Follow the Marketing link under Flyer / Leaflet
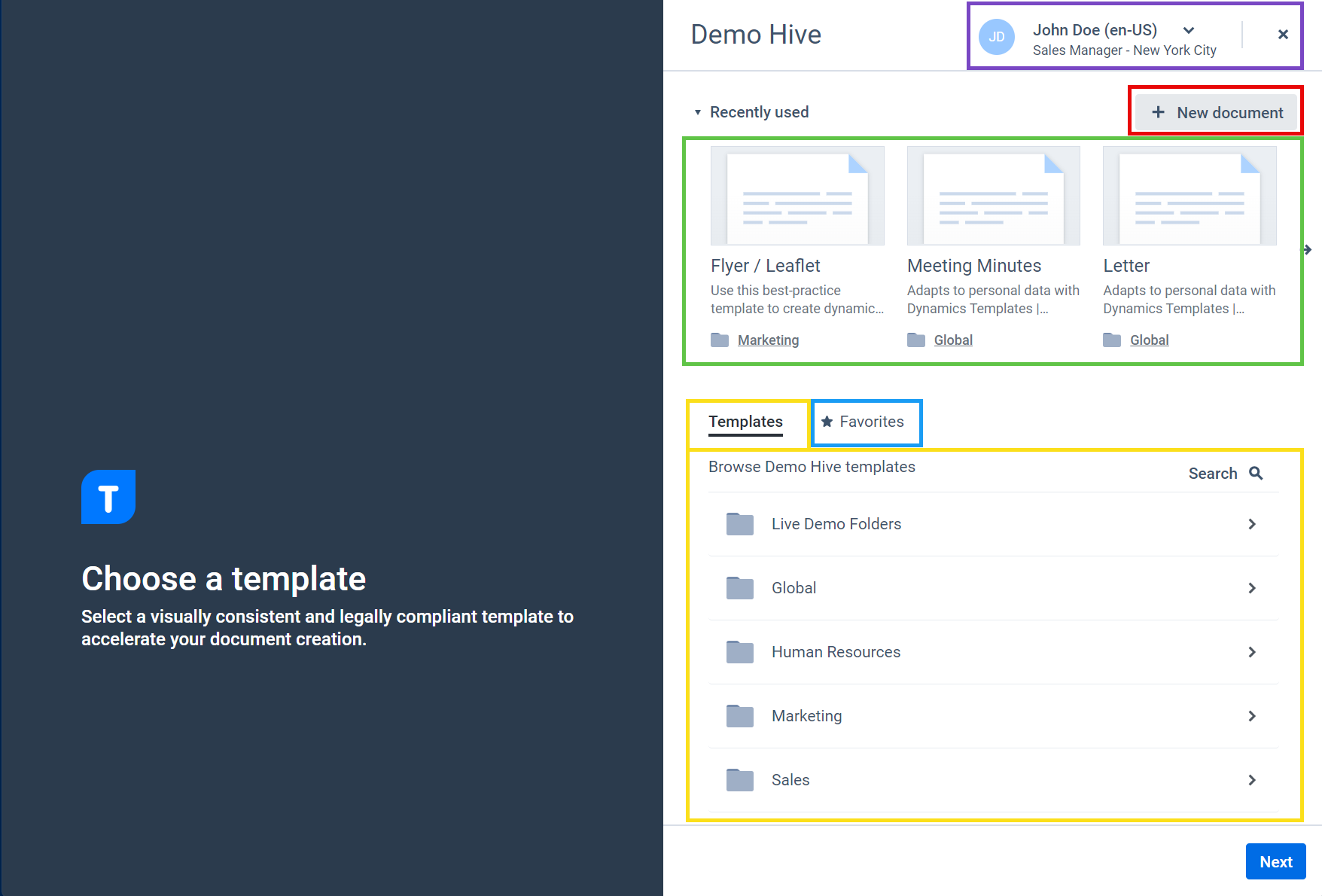 tap(767, 340)
